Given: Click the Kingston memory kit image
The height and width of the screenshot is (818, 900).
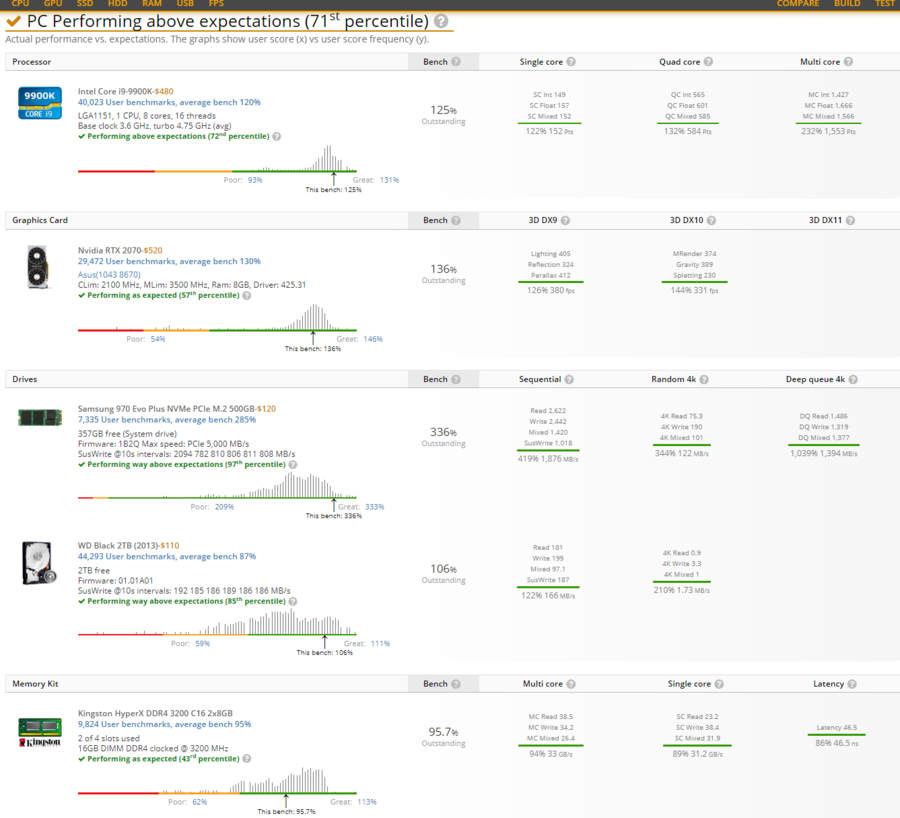Looking at the screenshot, I should [x=40, y=732].
